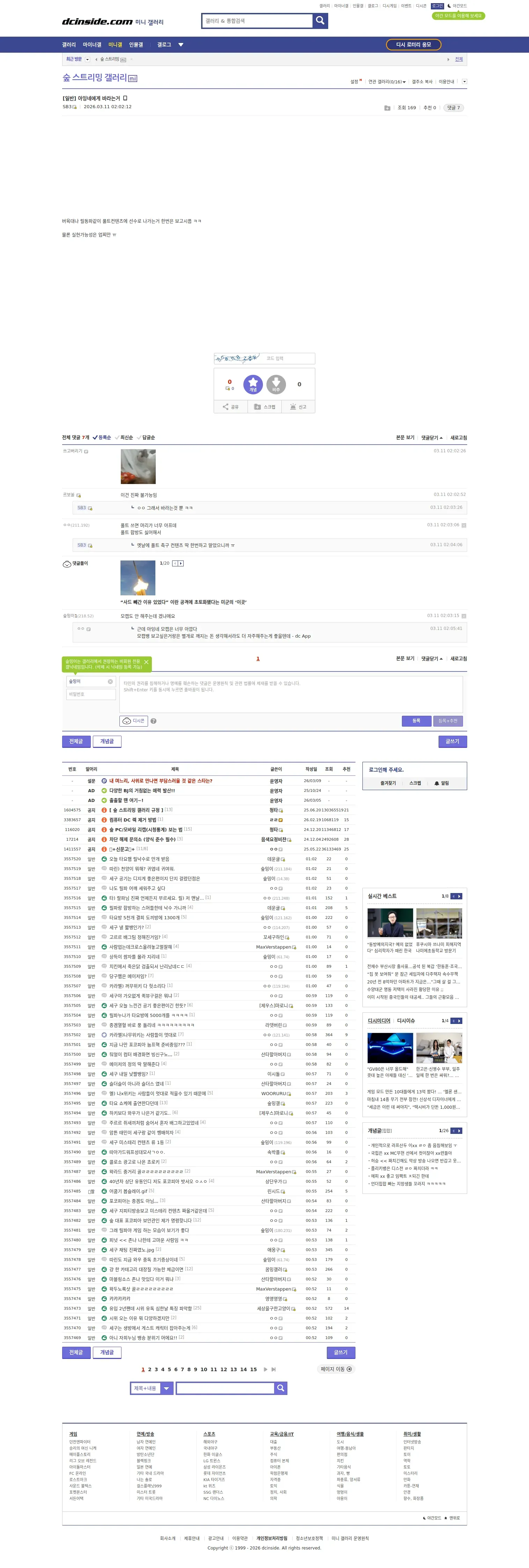
Task: Sort comments by 최신순
Action: pyautogui.click(x=124, y=438)
